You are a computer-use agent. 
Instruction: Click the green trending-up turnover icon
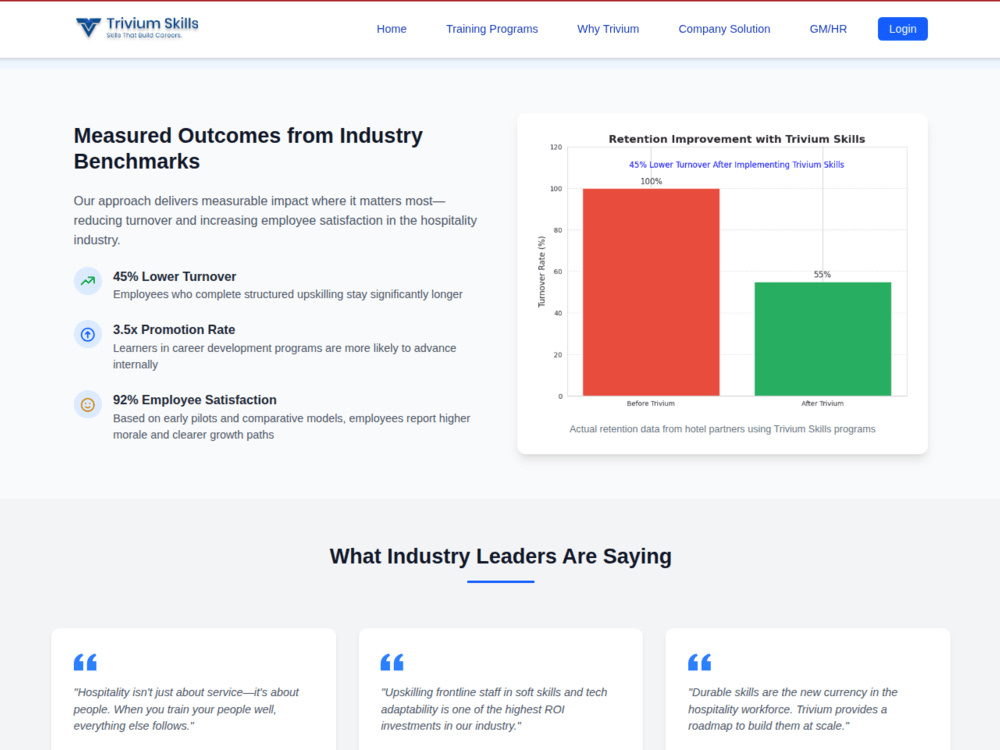88,281
